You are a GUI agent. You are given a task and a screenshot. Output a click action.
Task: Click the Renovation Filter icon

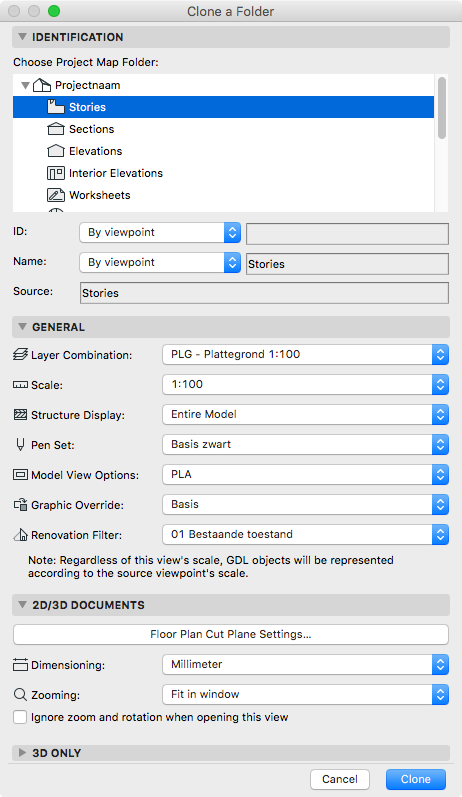click(x=20, y=535)
